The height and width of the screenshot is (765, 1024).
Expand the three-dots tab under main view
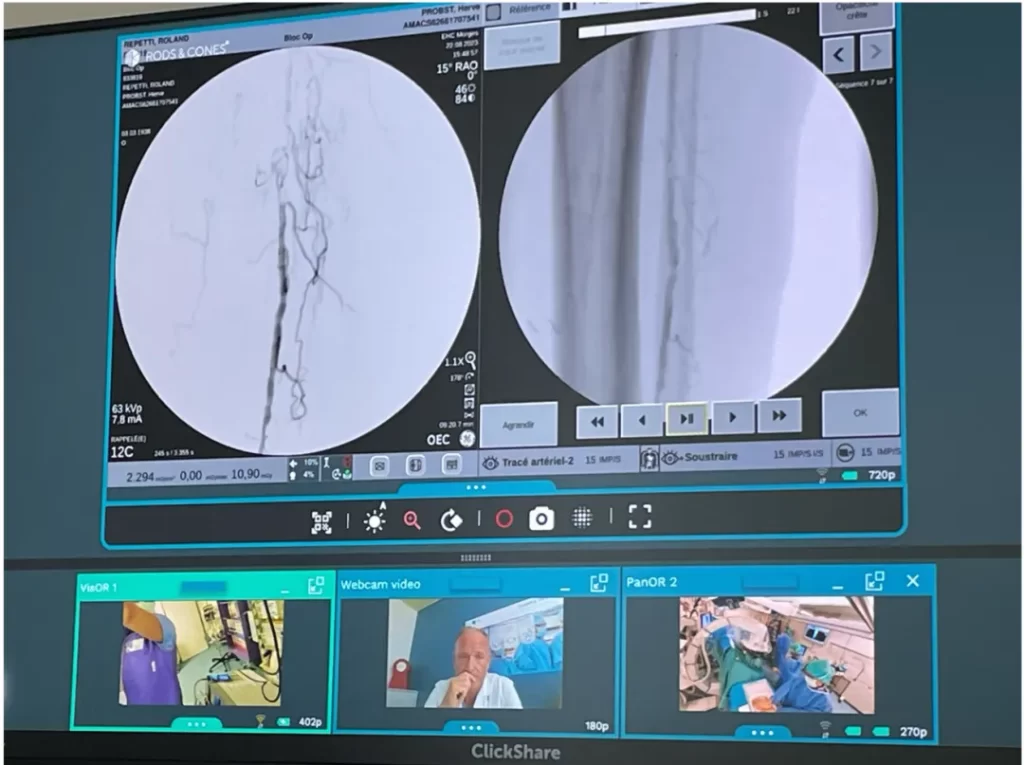(x=476, y=487)
